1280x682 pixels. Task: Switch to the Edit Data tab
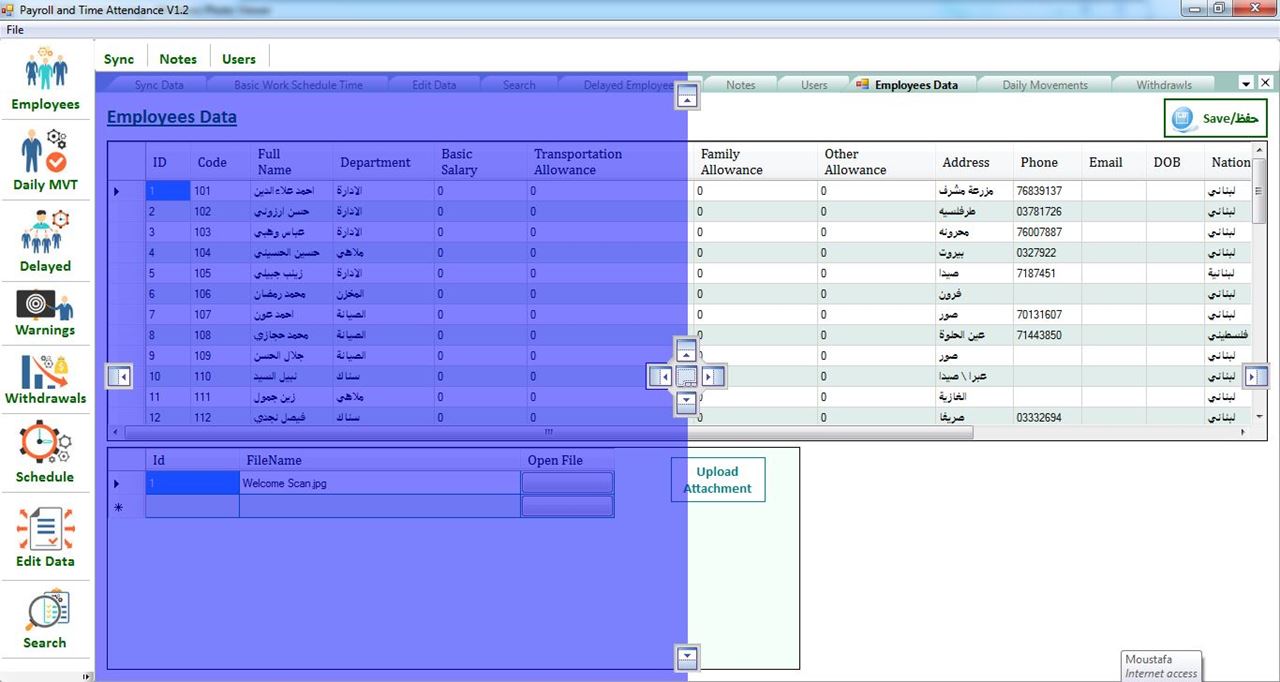click(434, 85)
